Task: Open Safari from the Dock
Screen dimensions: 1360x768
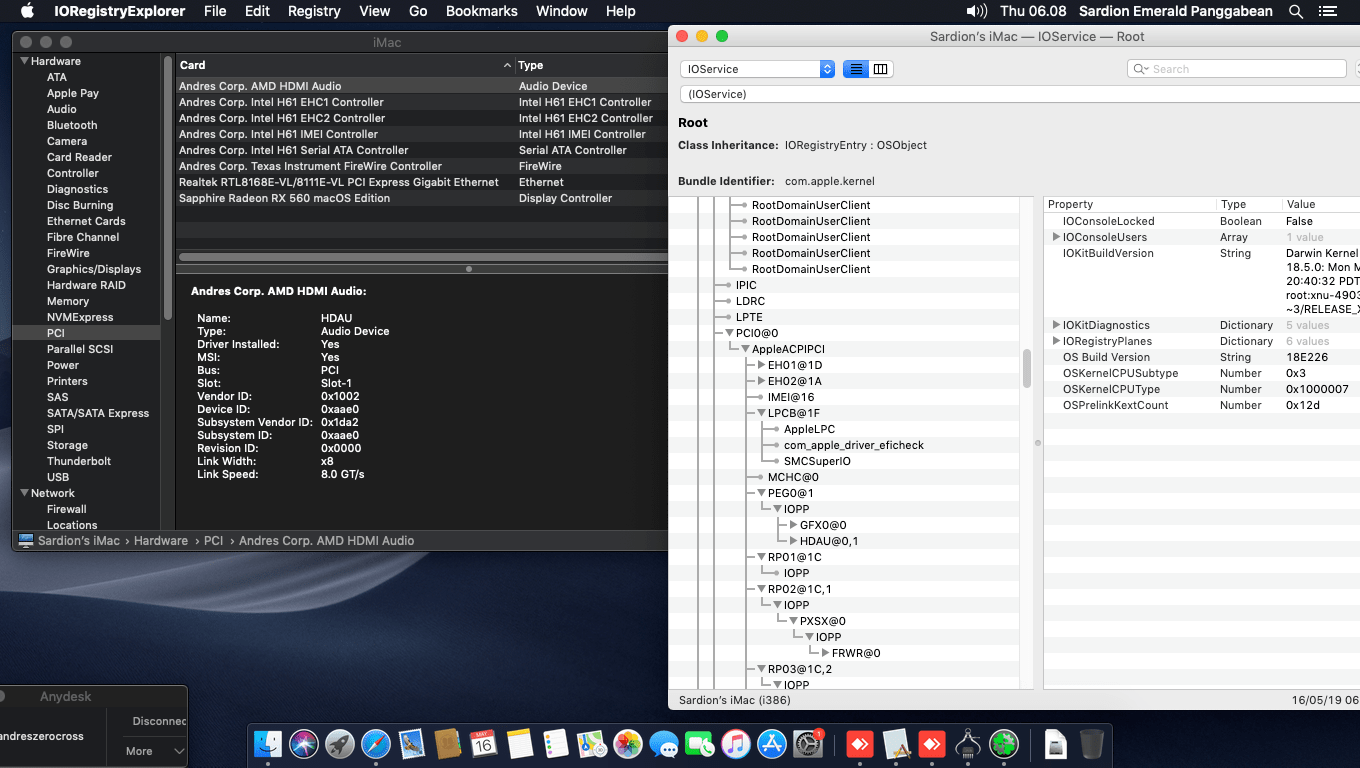Action: [376, 744]
